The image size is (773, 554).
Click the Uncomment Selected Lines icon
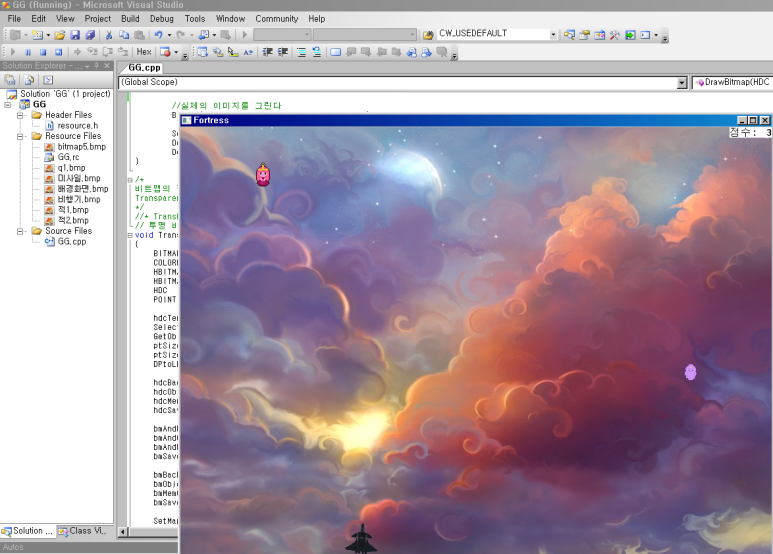coord(317,52)
